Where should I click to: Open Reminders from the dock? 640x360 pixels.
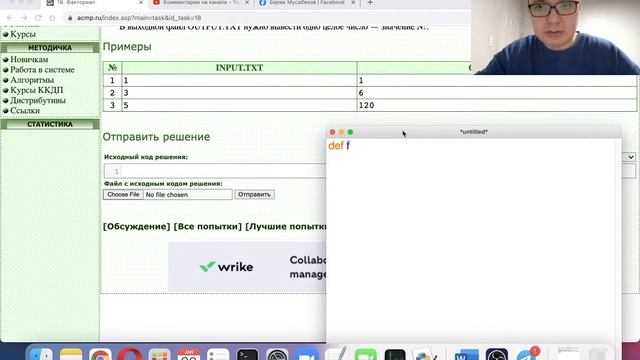click(218, 353)
